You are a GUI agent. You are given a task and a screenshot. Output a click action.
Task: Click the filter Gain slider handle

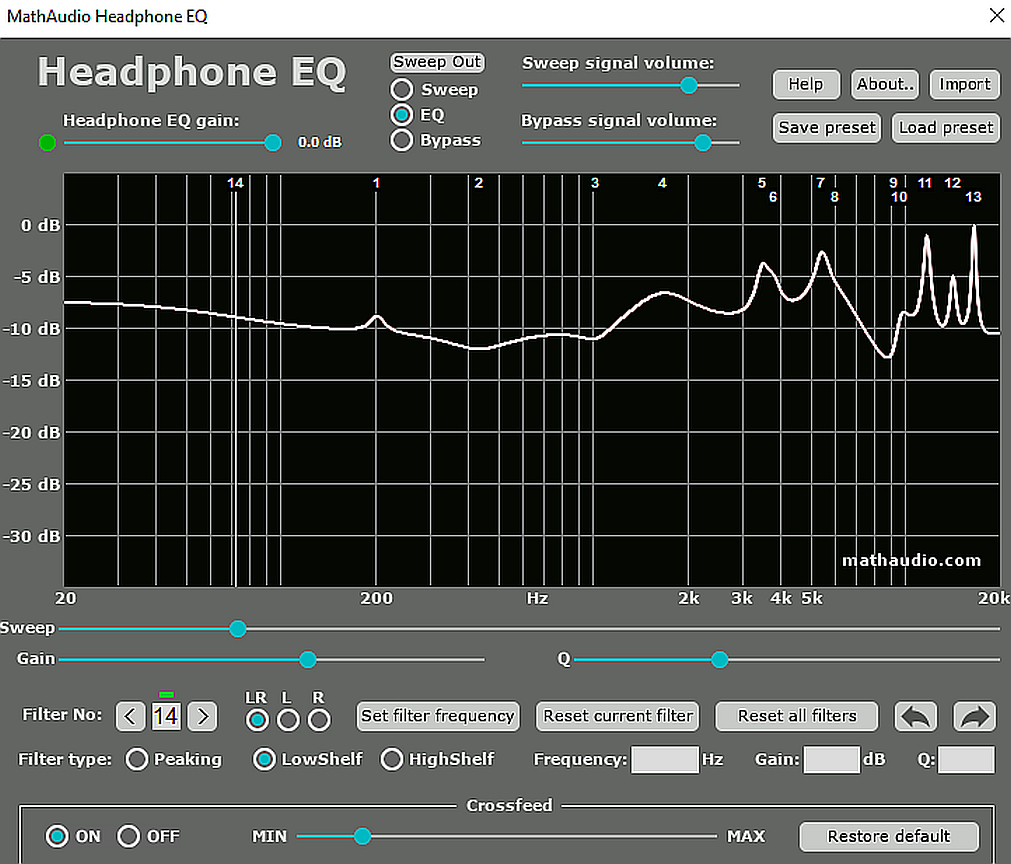pos(308,660)
